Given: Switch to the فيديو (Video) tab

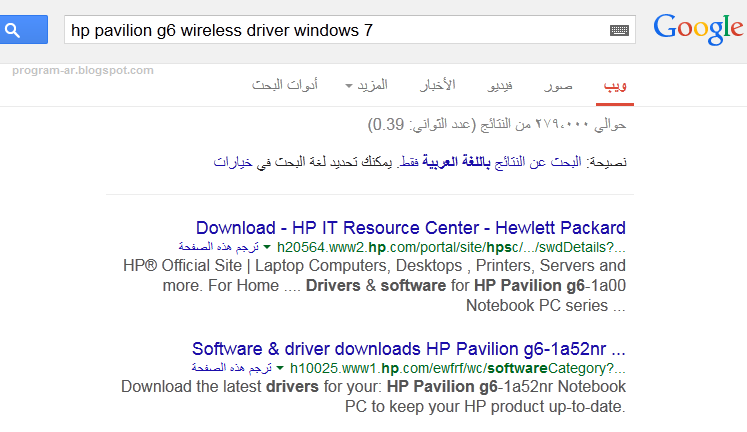Looking at the screenshot, I should (500, 86).
